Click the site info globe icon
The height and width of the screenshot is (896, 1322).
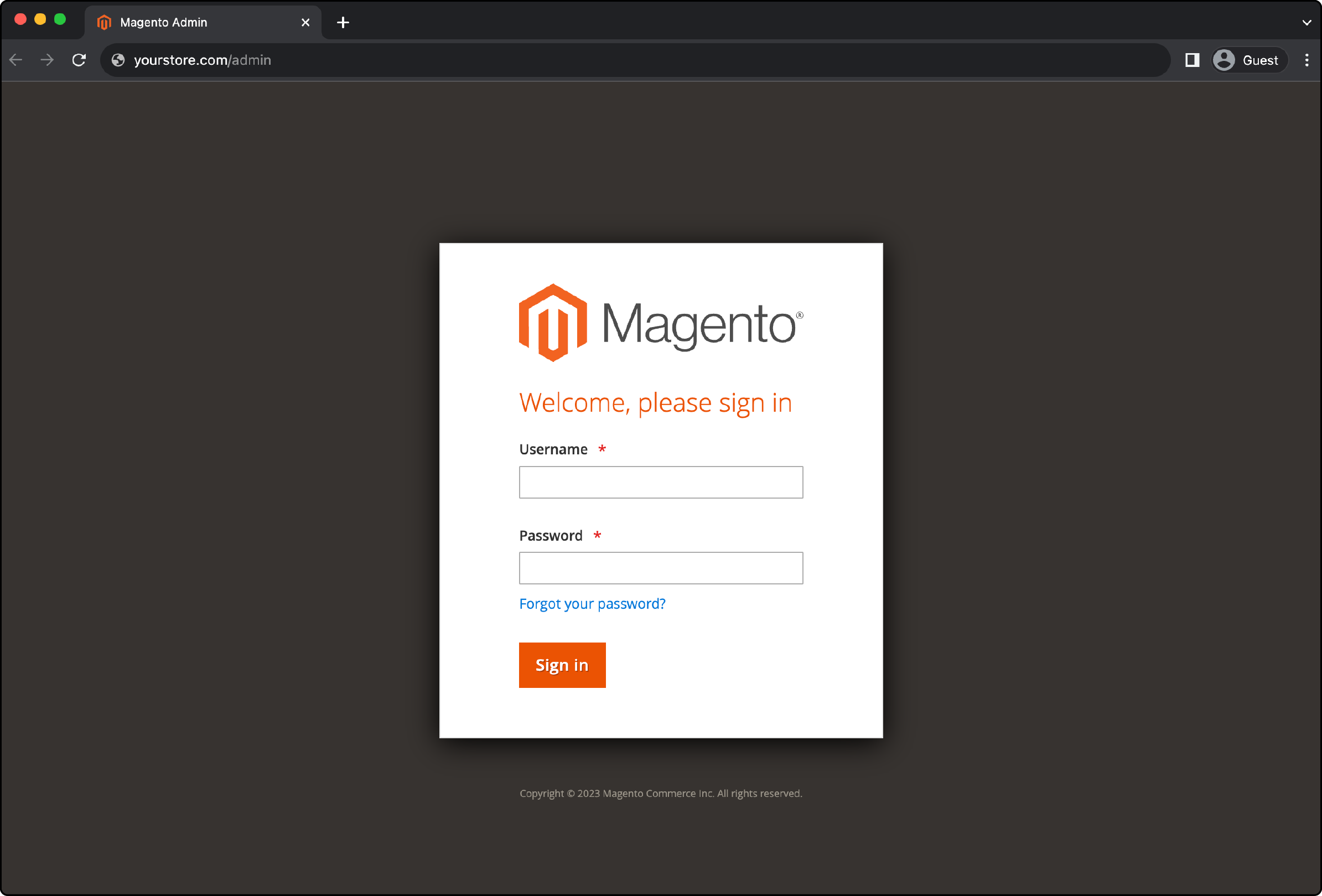coord(118,60)
